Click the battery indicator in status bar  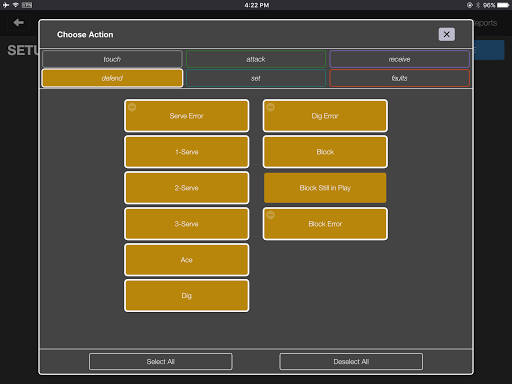(x=503, y=5)
